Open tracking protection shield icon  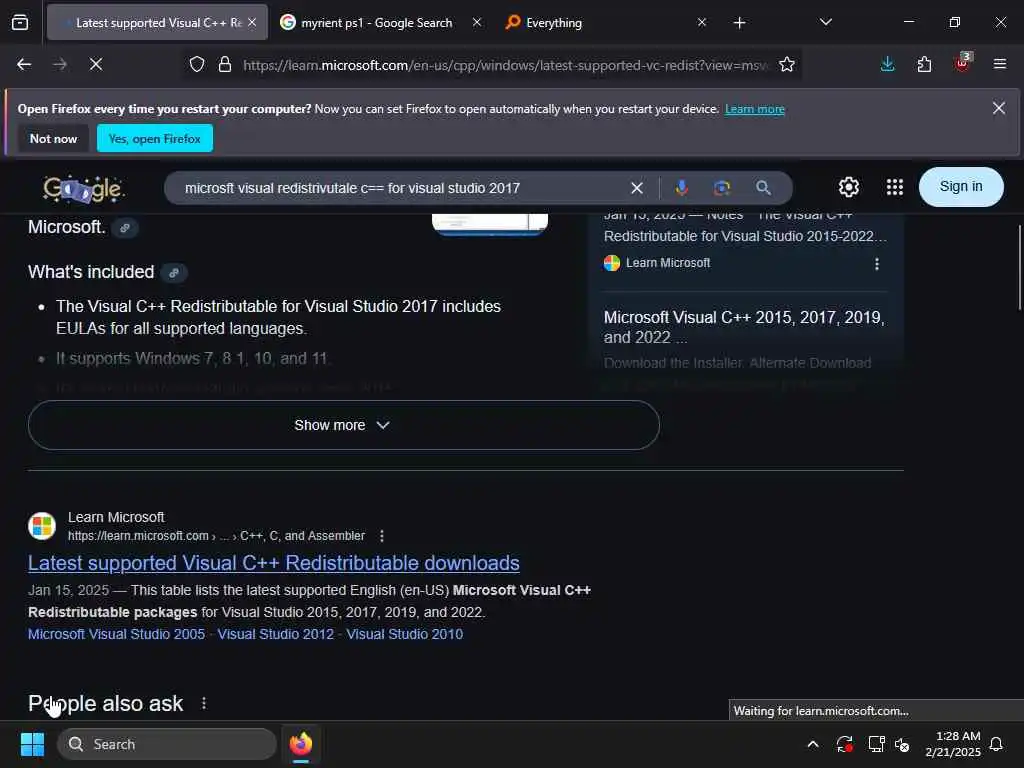point(197,65)
